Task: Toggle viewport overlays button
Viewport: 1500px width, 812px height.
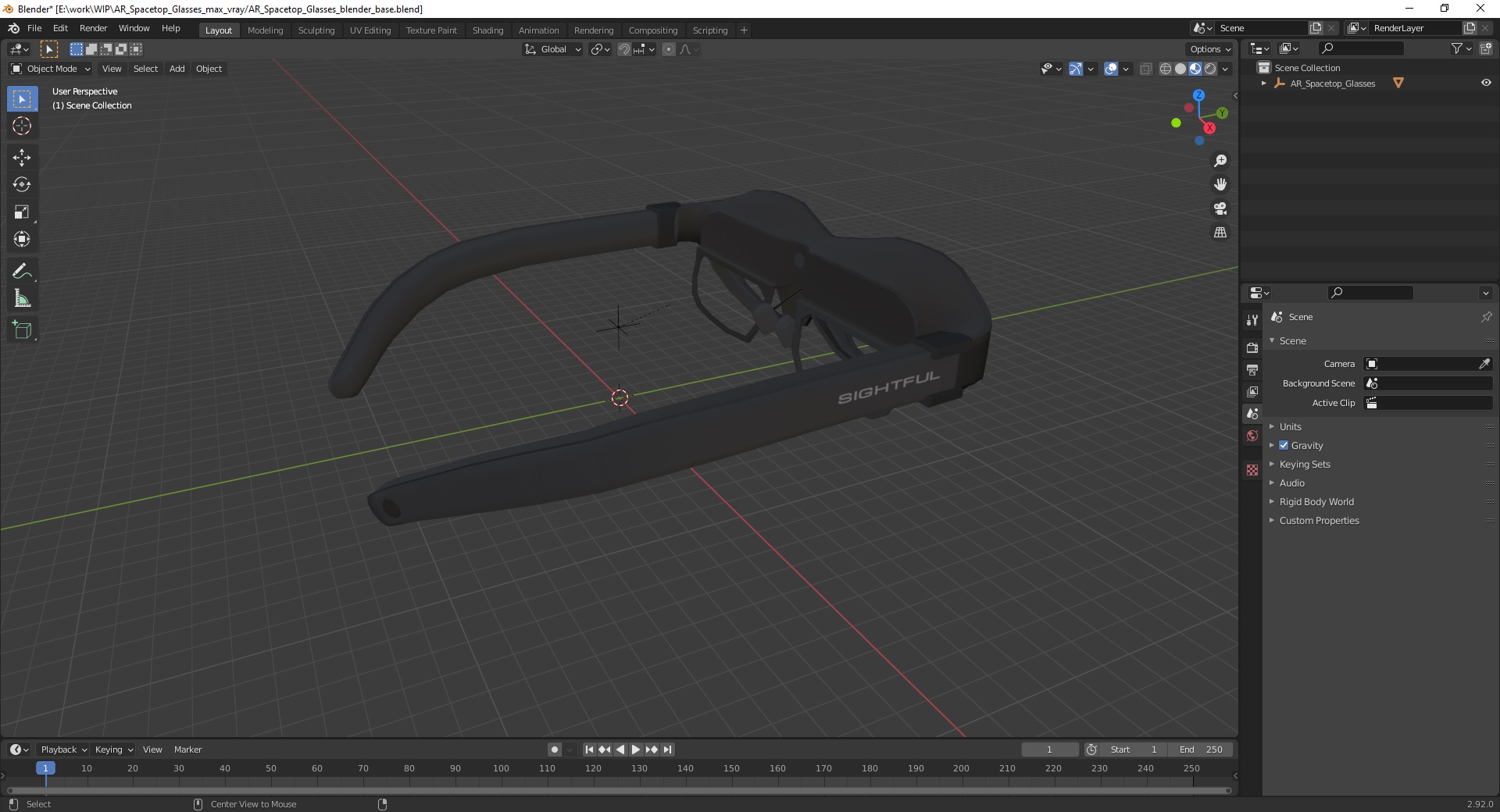Action: pyautogui.click(x=1111, y=69)
